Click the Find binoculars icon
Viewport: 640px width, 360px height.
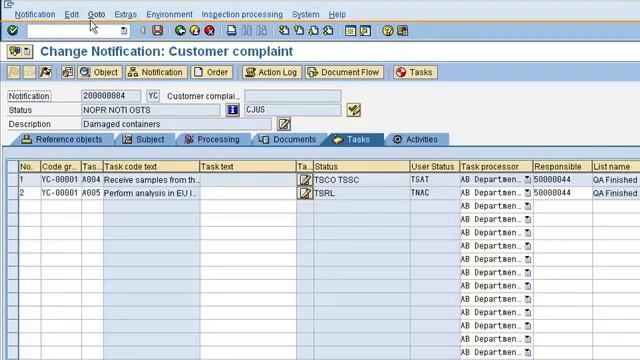click(247, 31)
